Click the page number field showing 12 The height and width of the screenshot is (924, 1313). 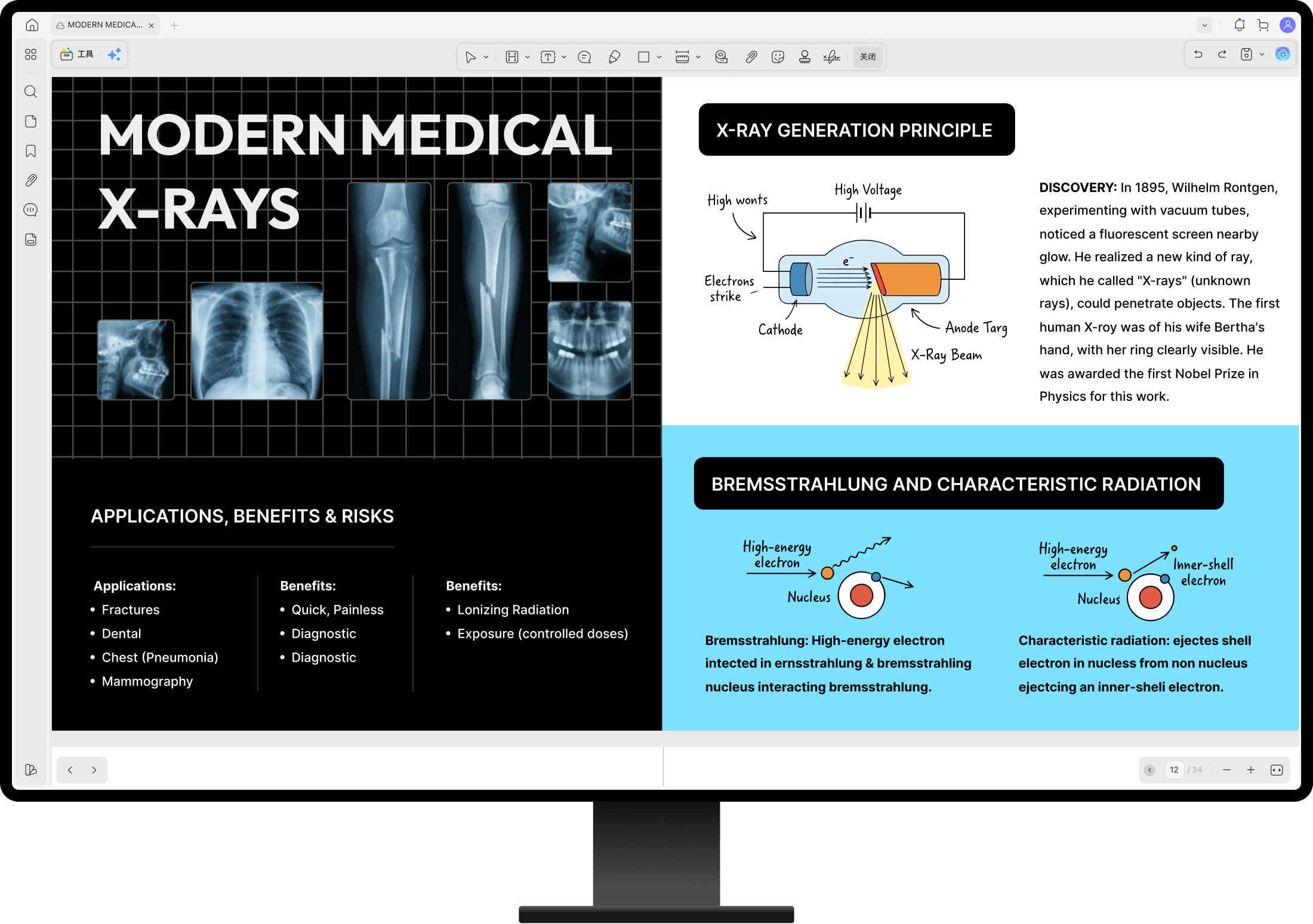coord(1174,770)
